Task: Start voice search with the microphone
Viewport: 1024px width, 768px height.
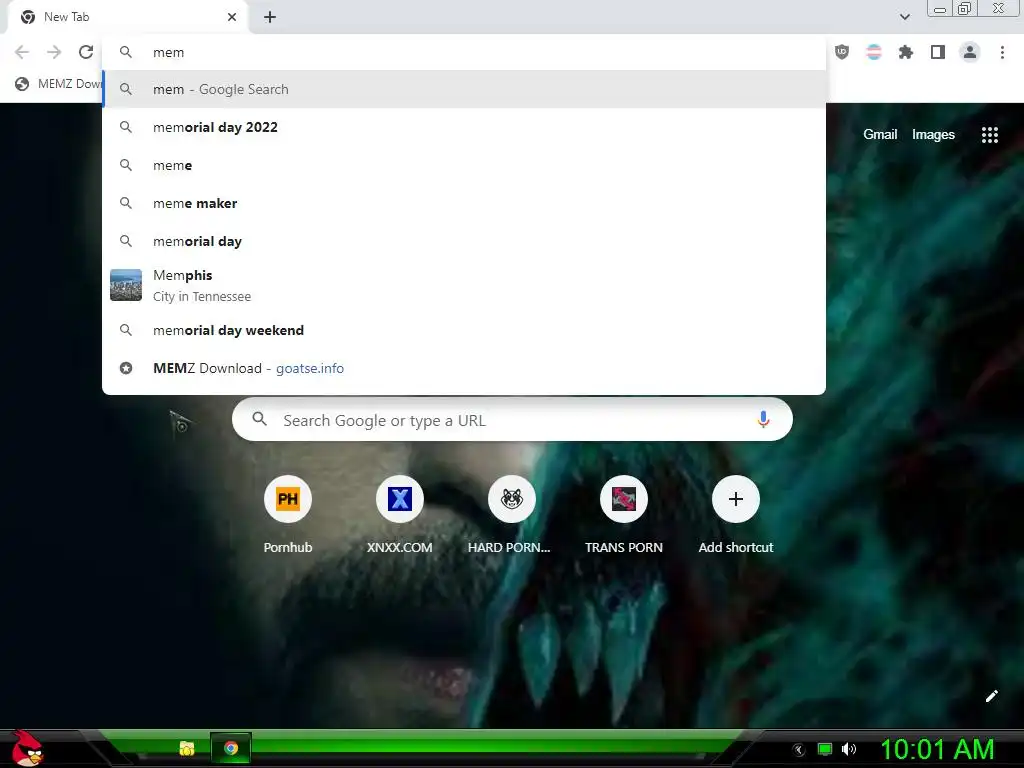Action: [x=763, y=419]
